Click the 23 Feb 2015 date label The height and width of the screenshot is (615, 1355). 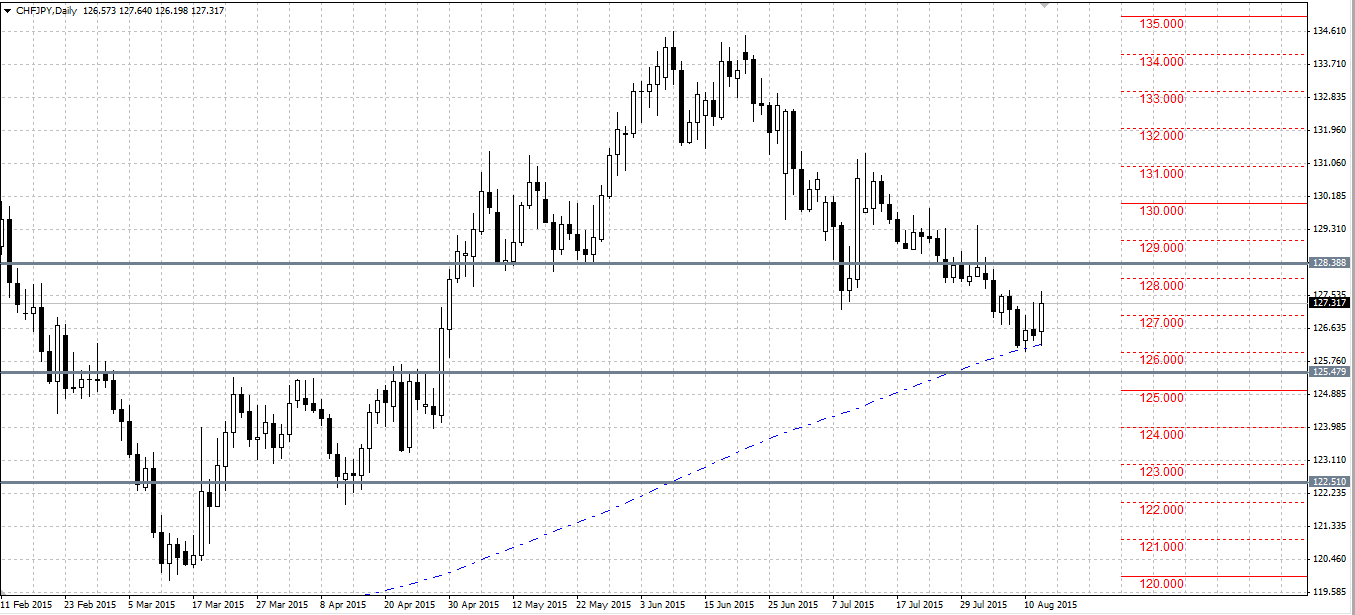(x=90, y=605)
